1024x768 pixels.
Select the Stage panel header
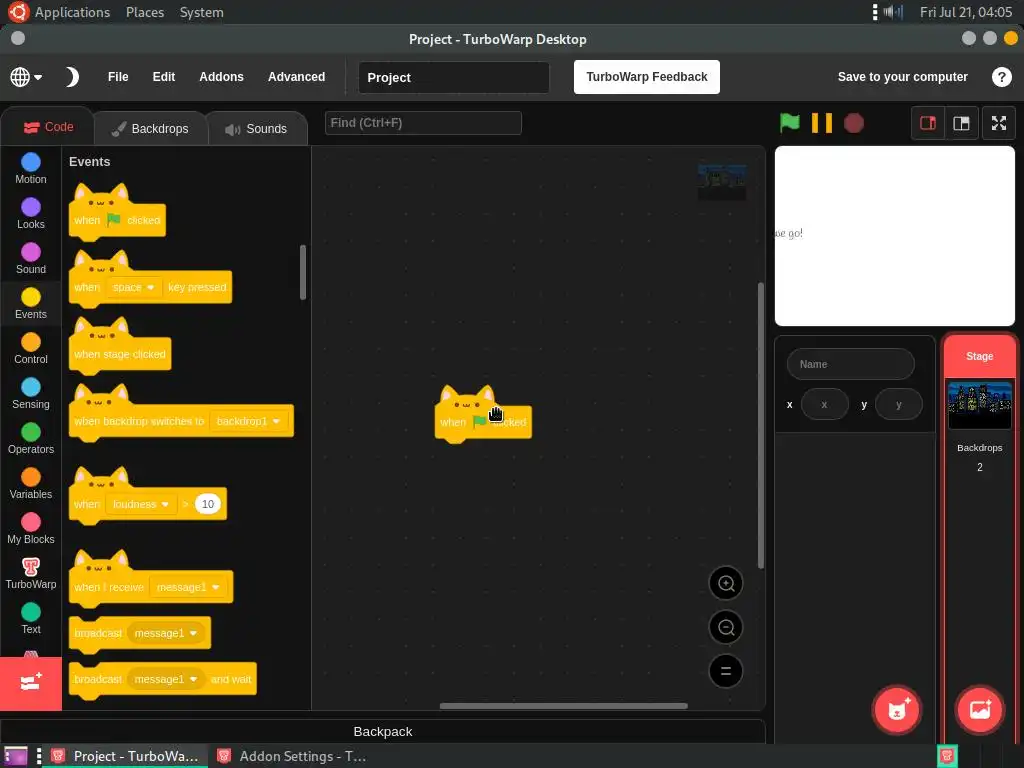980,356
